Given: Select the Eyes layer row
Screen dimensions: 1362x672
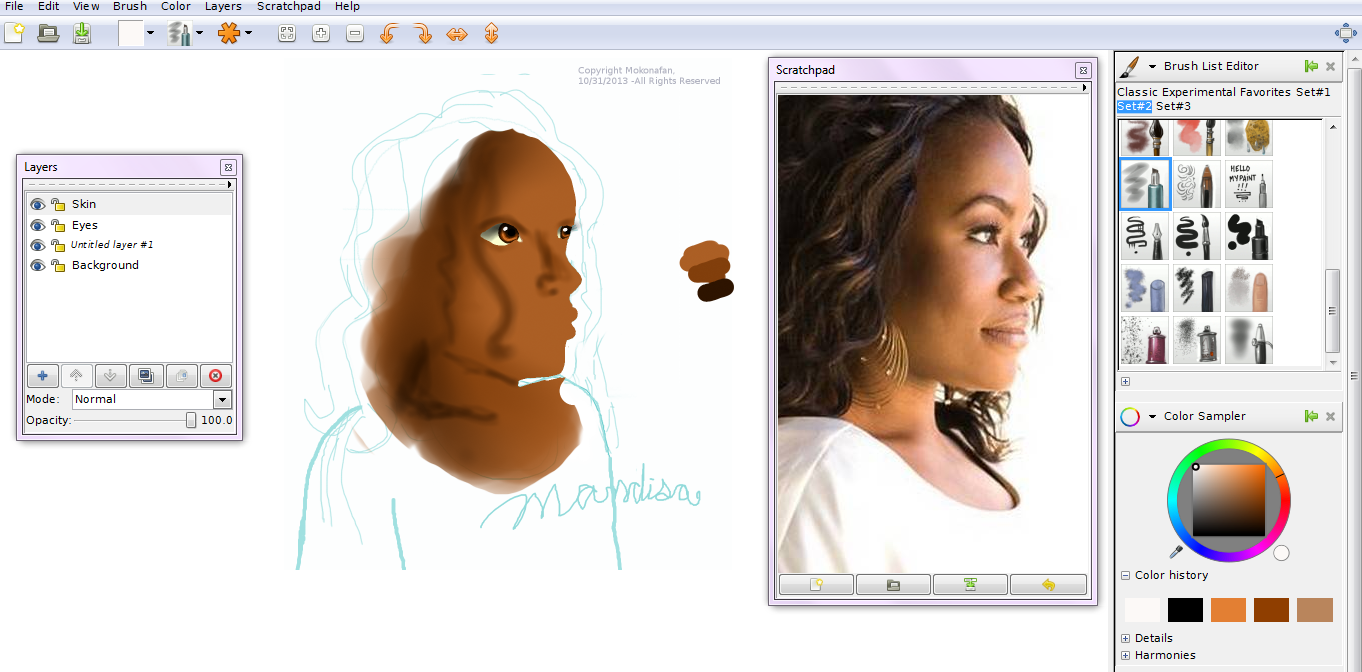Looking at the screenshot, I should coord(129,225).
